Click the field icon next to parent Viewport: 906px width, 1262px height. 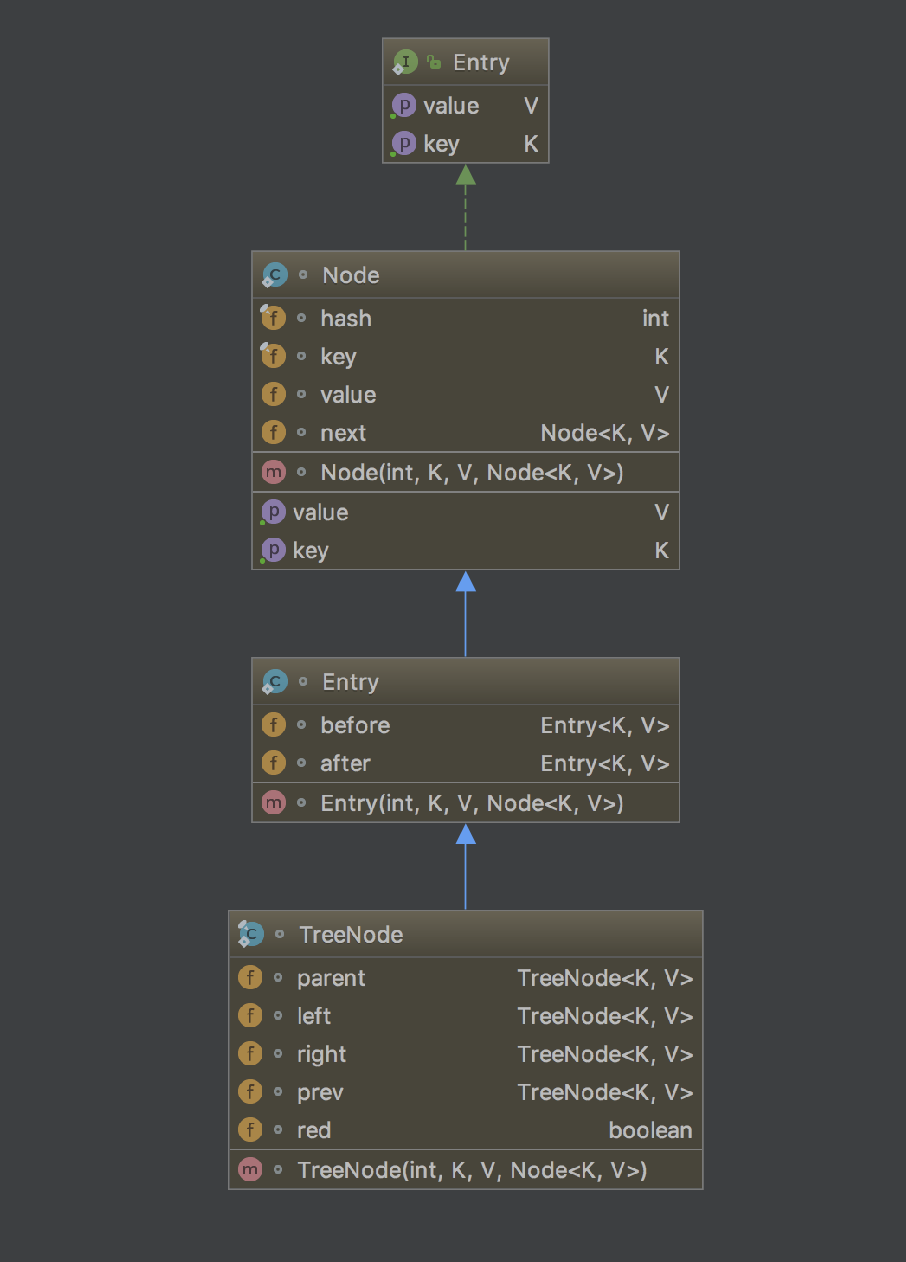click(x=249, y=978)
